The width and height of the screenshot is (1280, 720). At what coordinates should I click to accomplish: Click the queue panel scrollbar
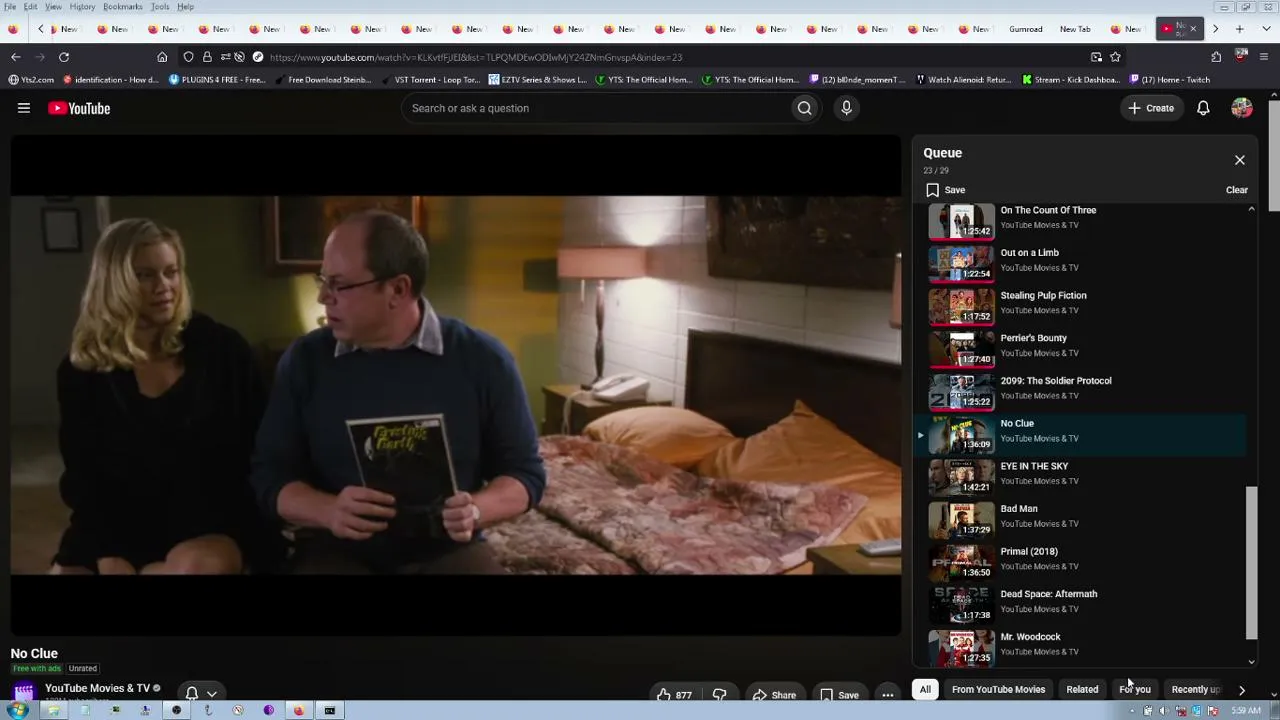1251,563
